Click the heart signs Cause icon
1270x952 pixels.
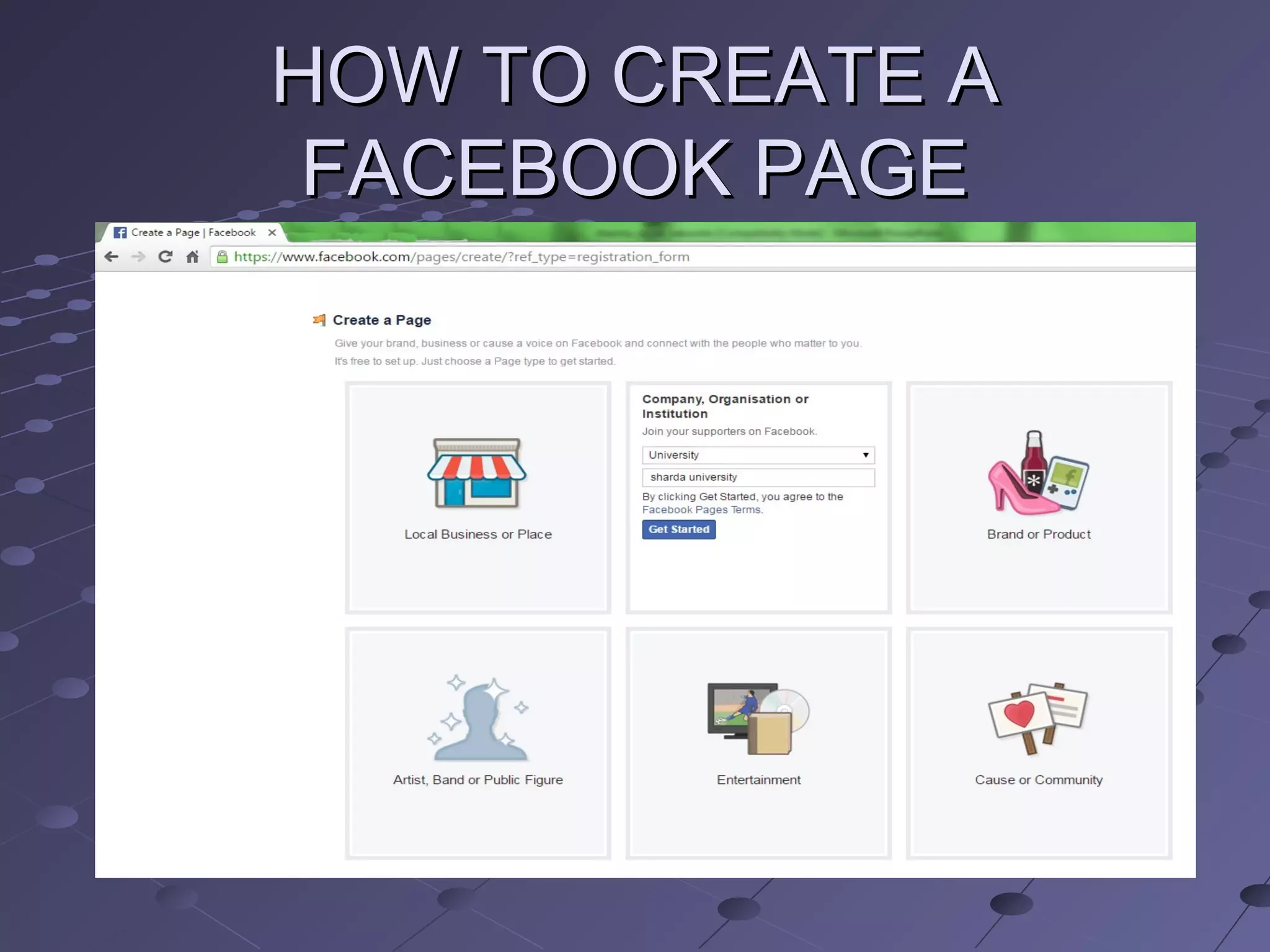pyautogui.click(x=1038, y=718)
